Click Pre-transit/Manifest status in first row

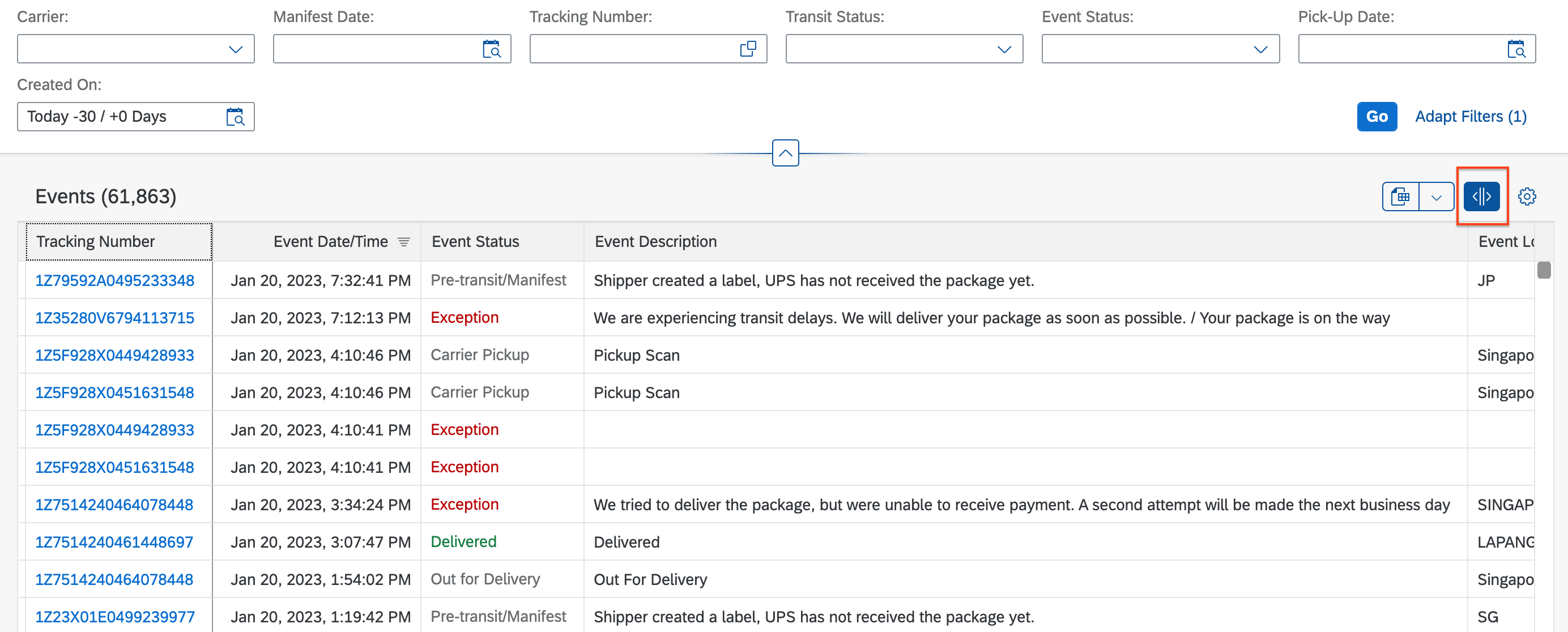click(498, 280)
